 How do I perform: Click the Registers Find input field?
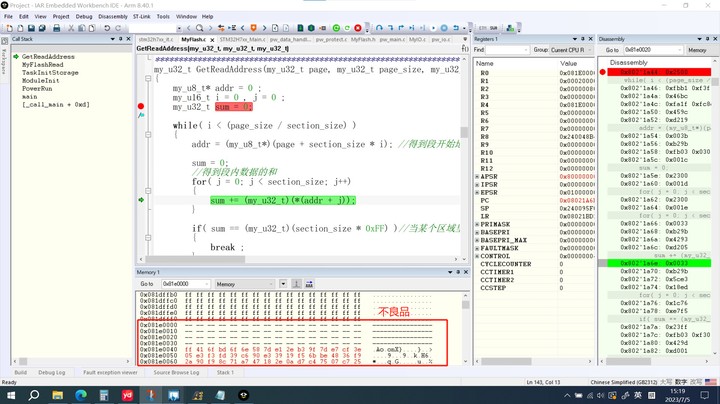pyautogui.click(x=507, y=50)
